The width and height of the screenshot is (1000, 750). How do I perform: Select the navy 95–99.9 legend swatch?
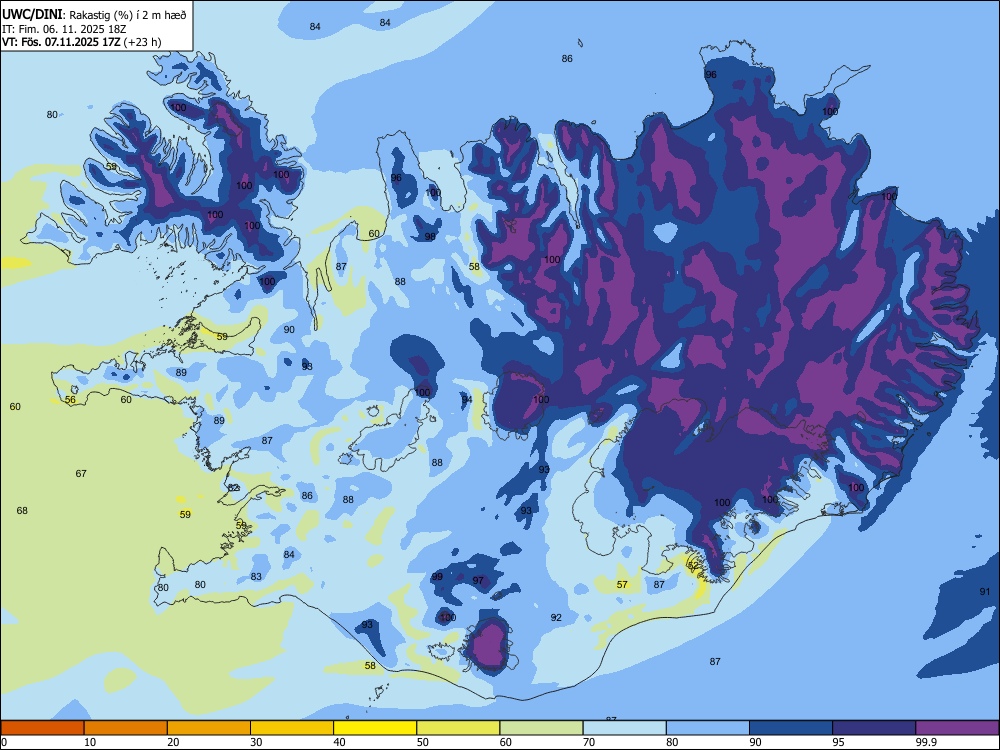[874, 728]
